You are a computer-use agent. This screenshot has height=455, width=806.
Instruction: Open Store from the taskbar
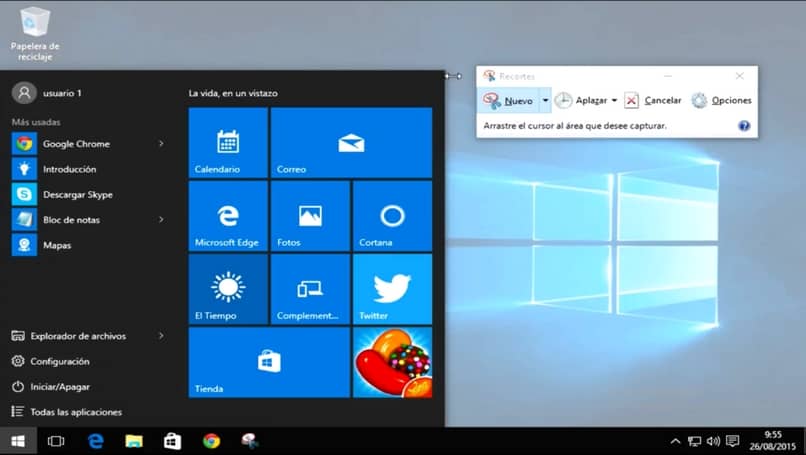[172, 441]
